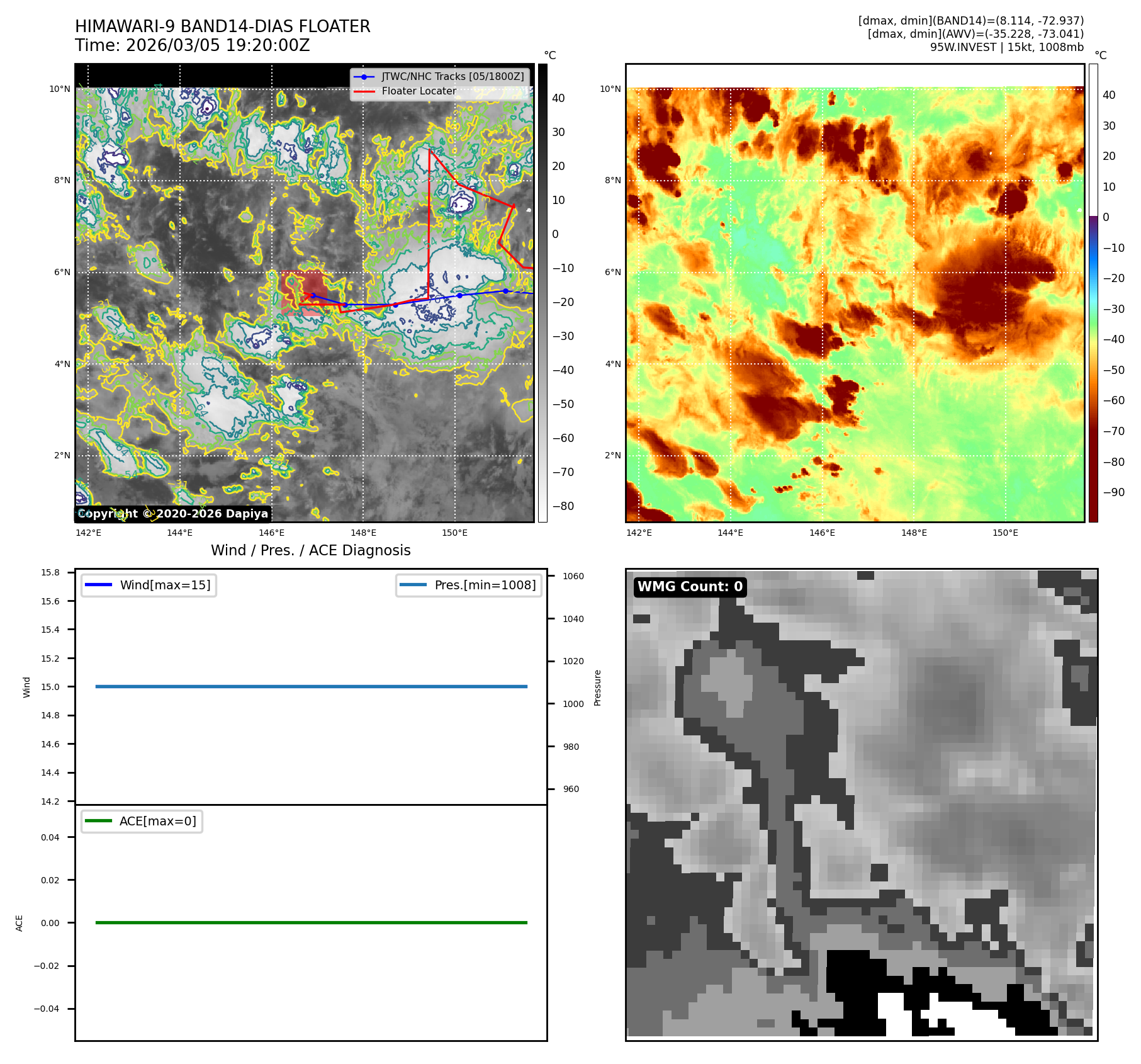Click the green ACE line at 0.00

coord(311,922)
